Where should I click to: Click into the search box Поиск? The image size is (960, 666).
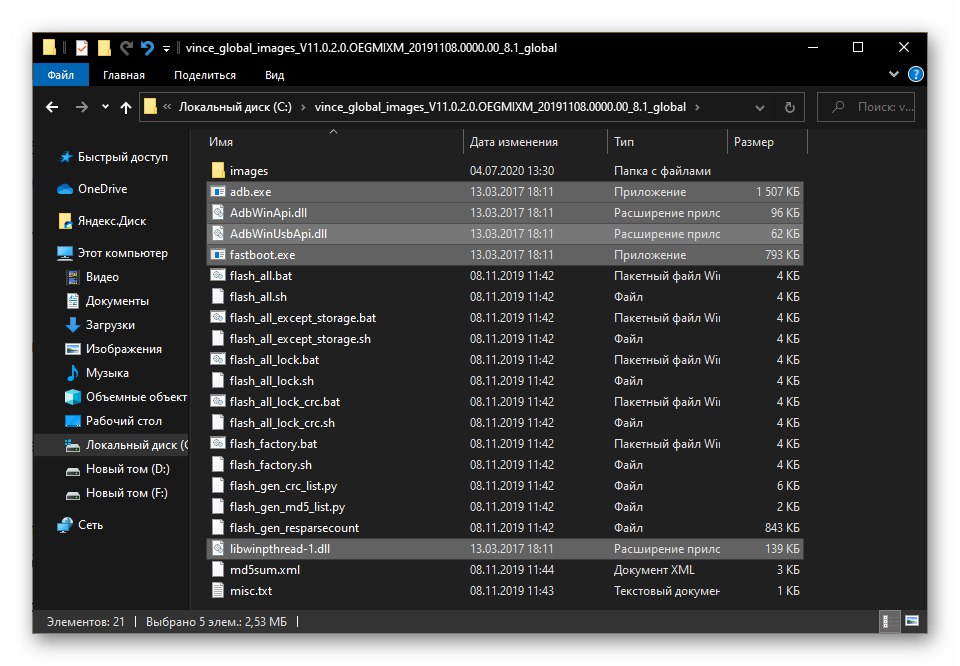pos(866,107)
